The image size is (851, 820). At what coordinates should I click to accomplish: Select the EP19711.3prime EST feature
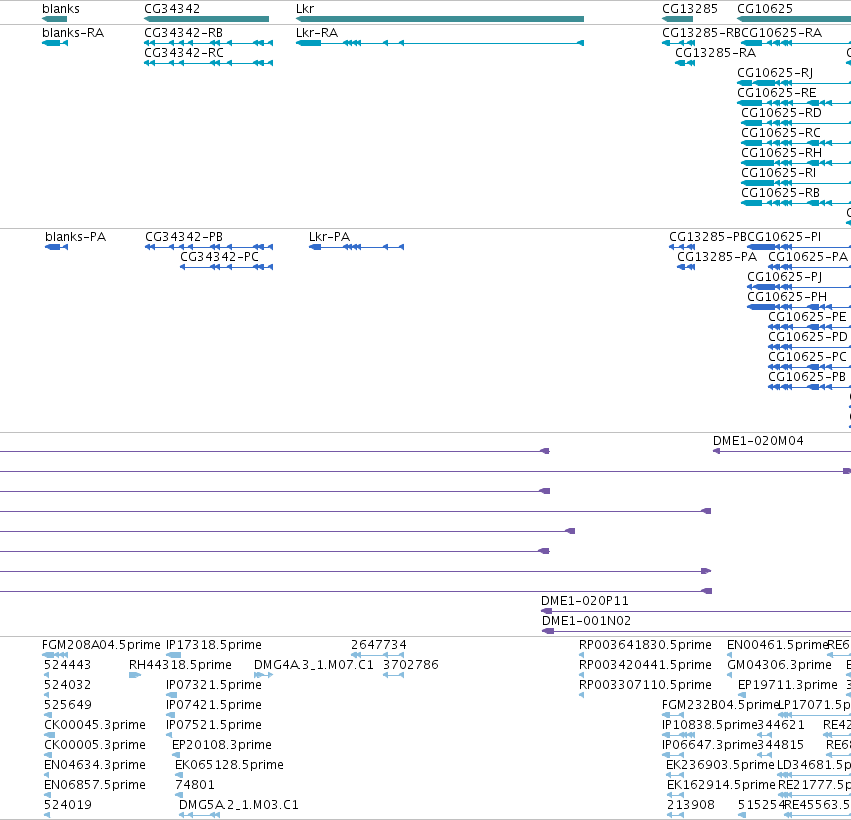[x=742, y=695]
